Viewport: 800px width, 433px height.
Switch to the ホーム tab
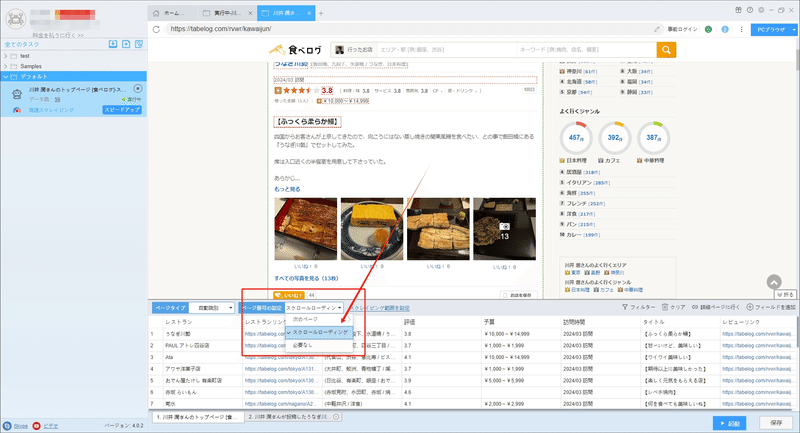(172, 13)
